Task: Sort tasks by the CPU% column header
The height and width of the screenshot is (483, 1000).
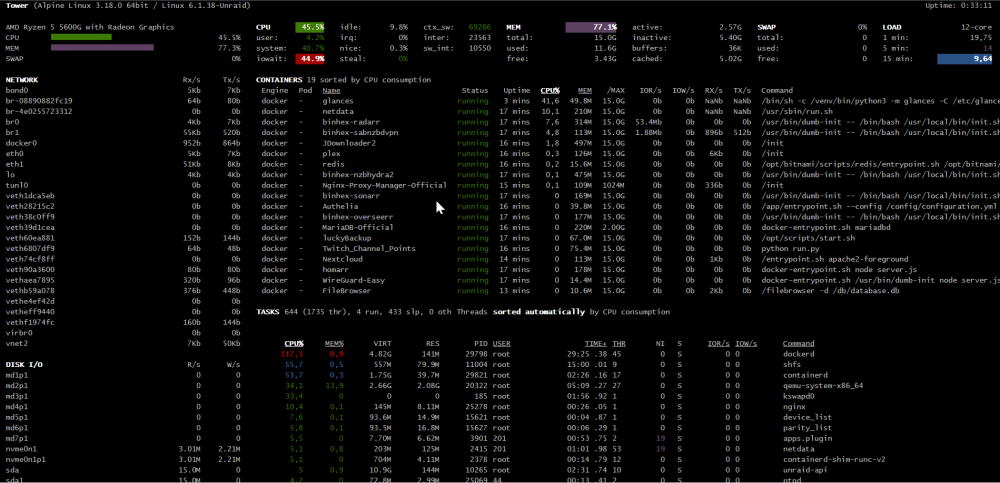Action: (x=294, y=343)
